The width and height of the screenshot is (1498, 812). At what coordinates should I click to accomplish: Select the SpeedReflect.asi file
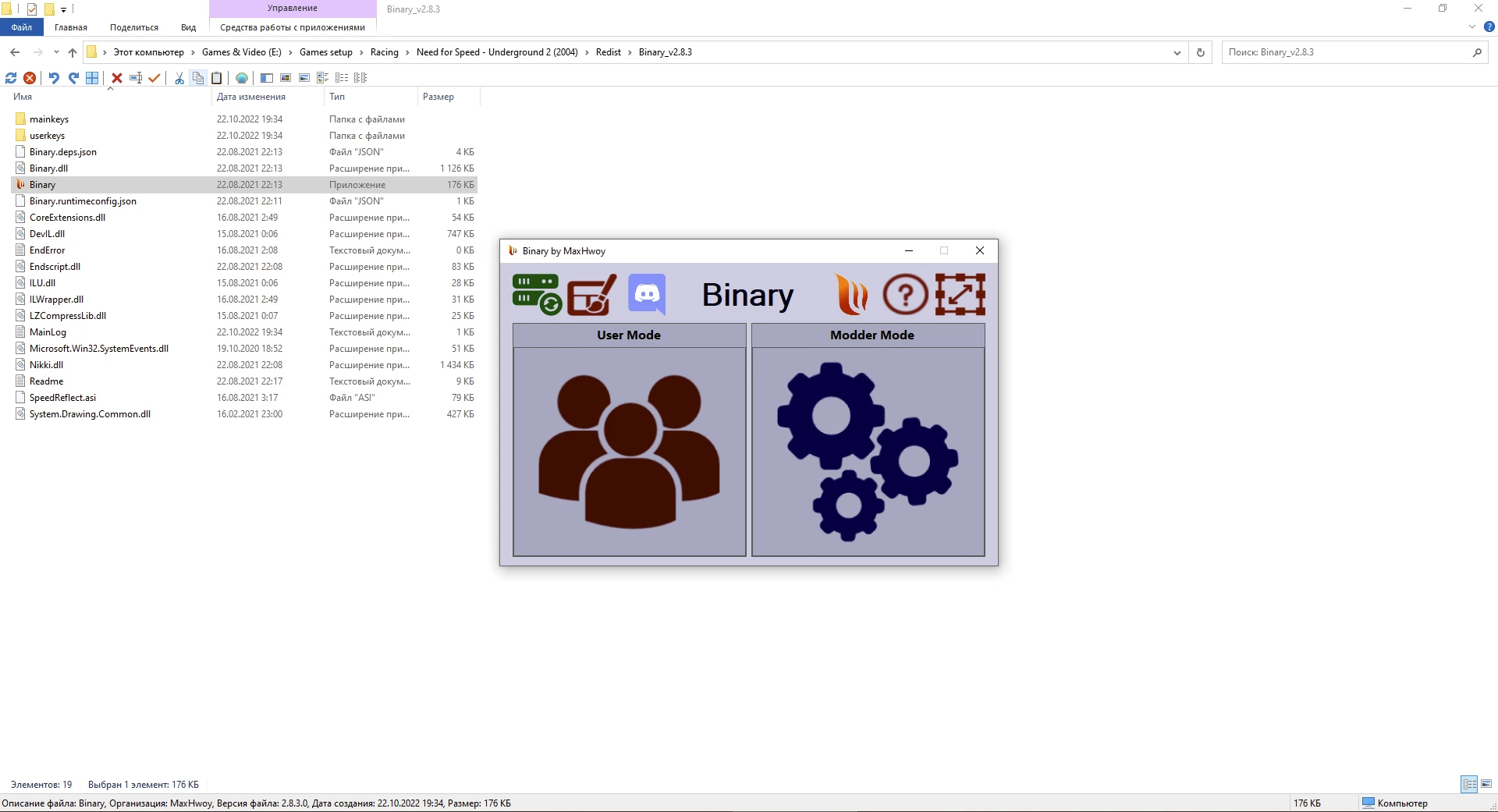coord(62,398)
